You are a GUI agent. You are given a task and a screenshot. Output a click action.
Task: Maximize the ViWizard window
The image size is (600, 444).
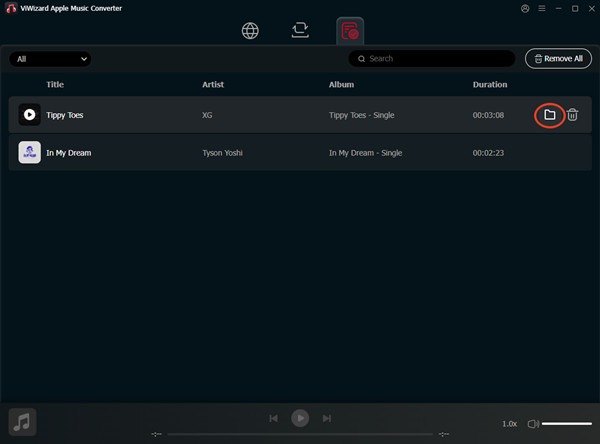point(575,8)
